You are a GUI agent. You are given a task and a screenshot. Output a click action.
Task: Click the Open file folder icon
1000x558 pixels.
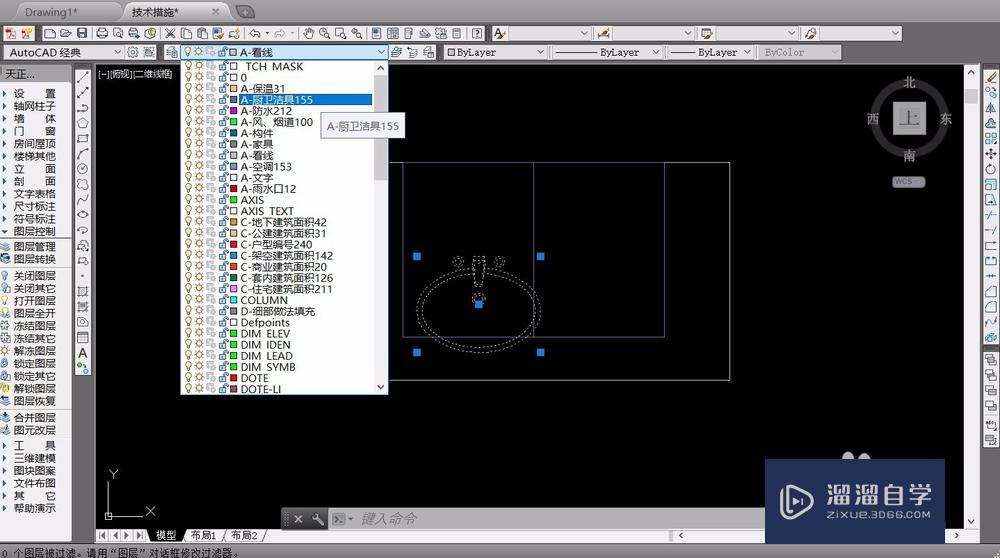(65, 33)
